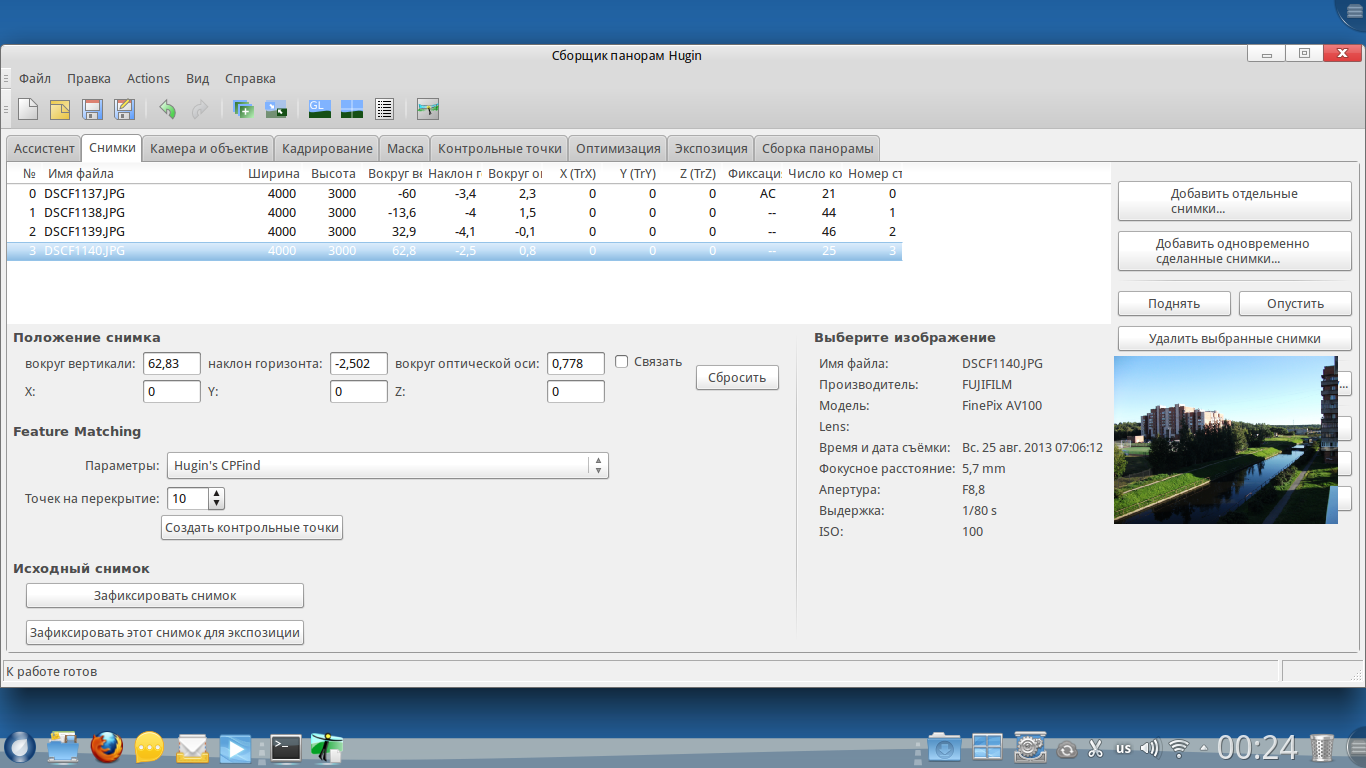Open Firefox from the taskbar
Viewport: 1366px width, 768px height.
[107, 747]
